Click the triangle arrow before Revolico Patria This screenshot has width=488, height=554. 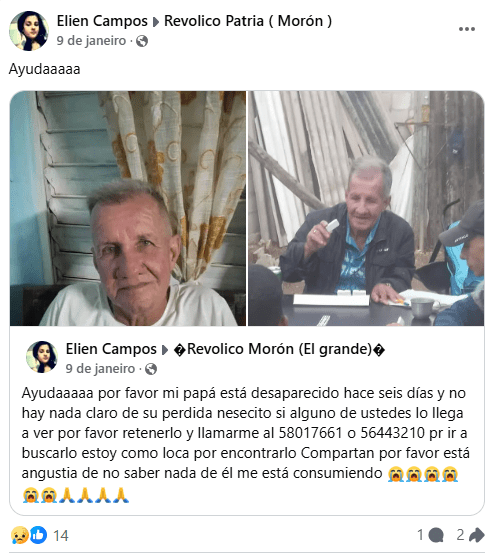click(x=156, y=22)
